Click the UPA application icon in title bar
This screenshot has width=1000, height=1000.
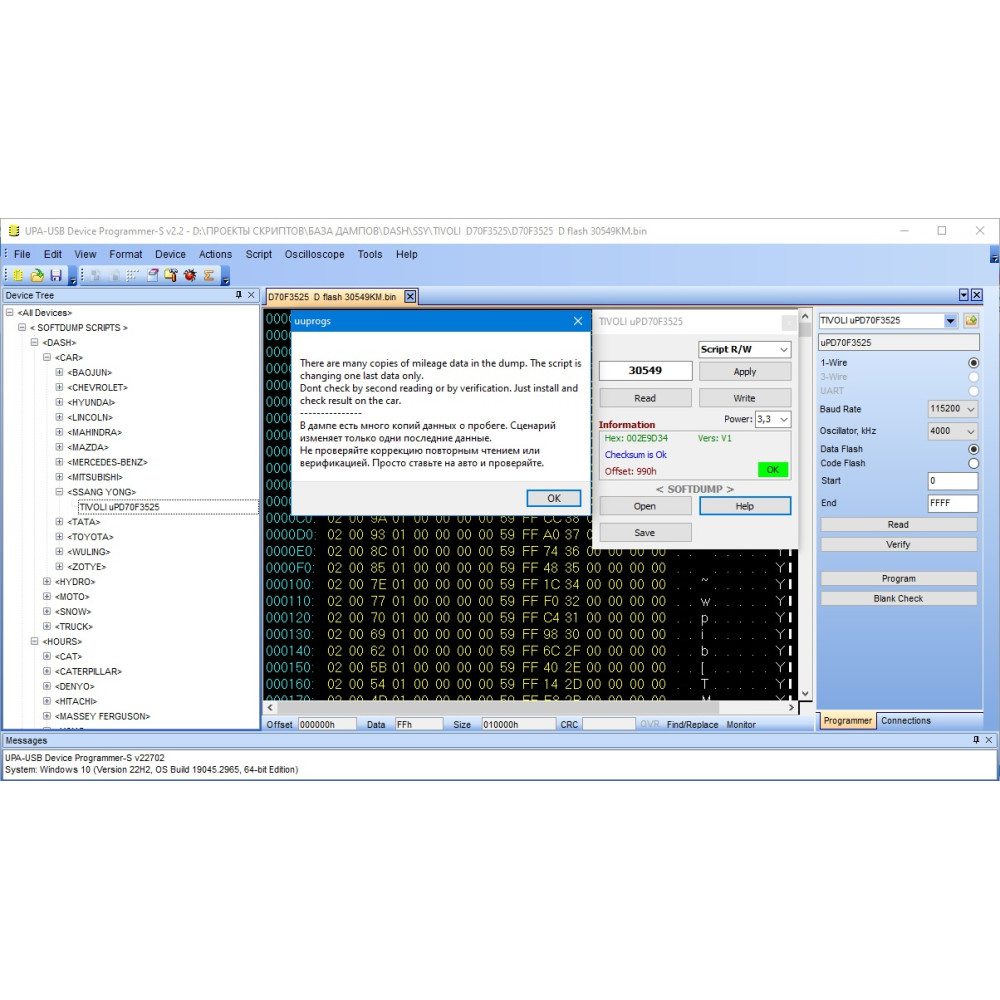(13, 231)
